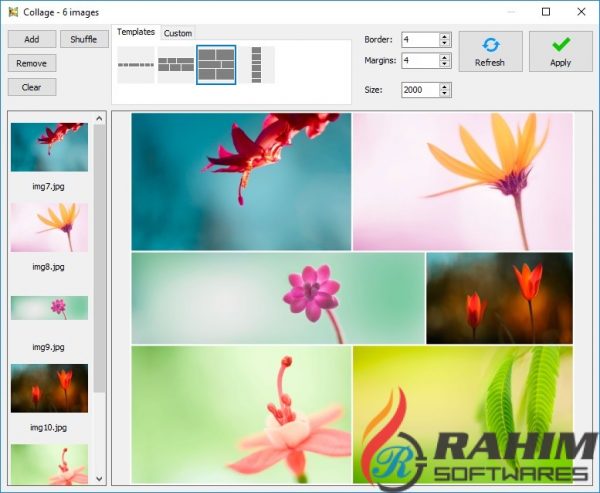Focus the Size input field showing 2000

coord(420,90)
